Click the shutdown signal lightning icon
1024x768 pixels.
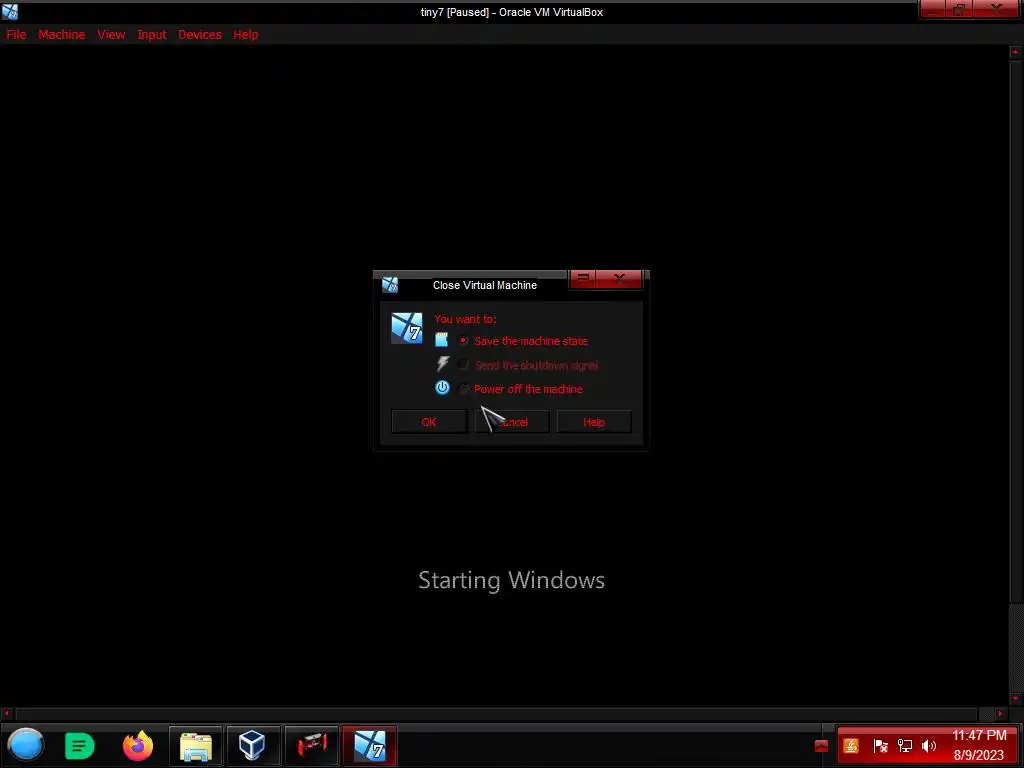click(x=443, y=364)
